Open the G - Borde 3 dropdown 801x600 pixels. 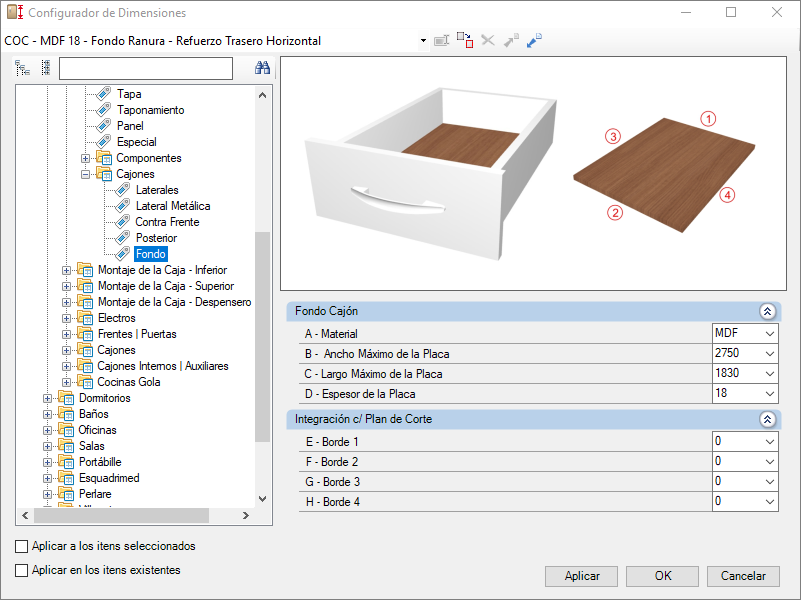coord(770,482)
